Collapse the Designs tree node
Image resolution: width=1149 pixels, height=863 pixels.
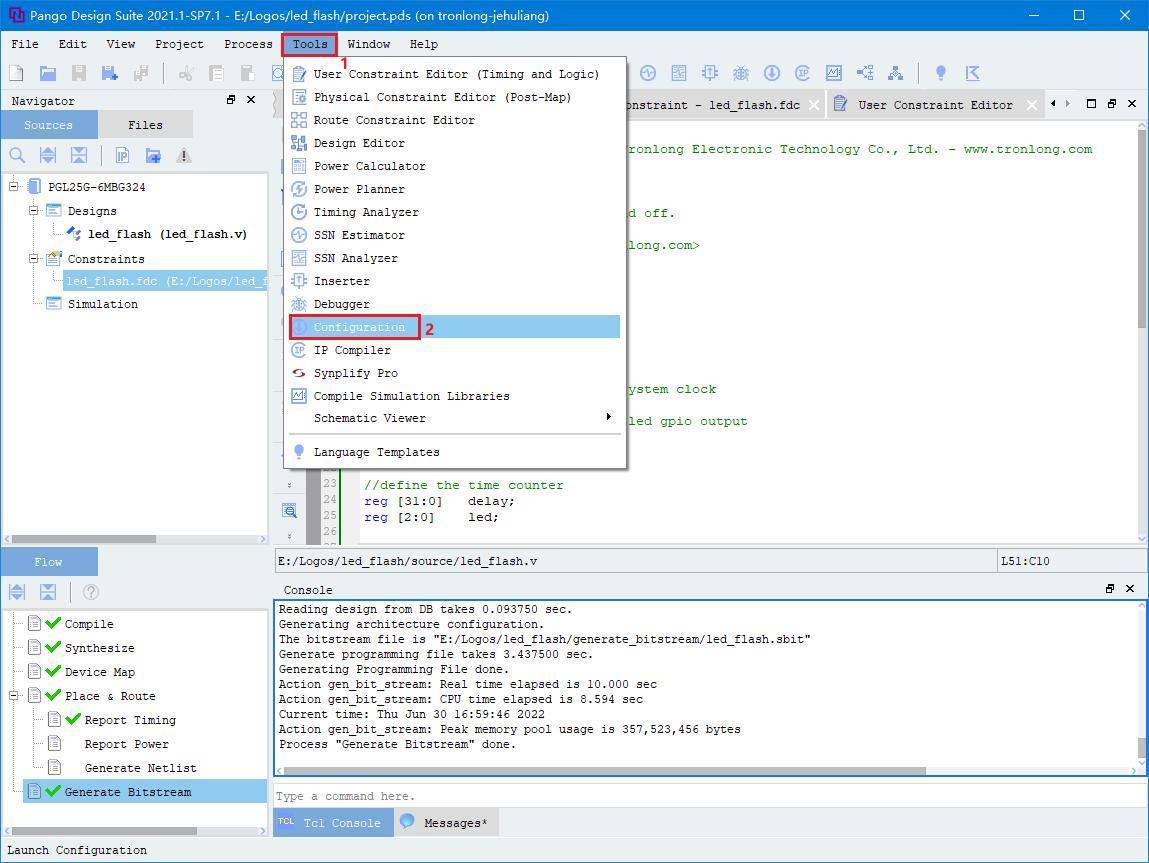coord(33,211)
